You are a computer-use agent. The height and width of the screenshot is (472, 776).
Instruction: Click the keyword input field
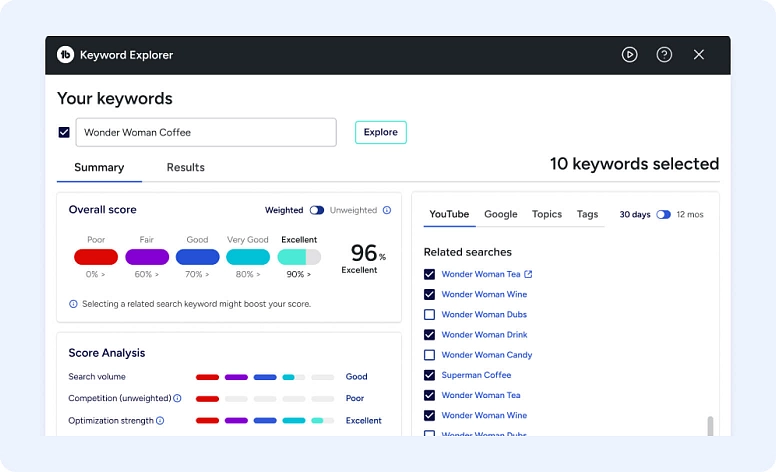206,132
